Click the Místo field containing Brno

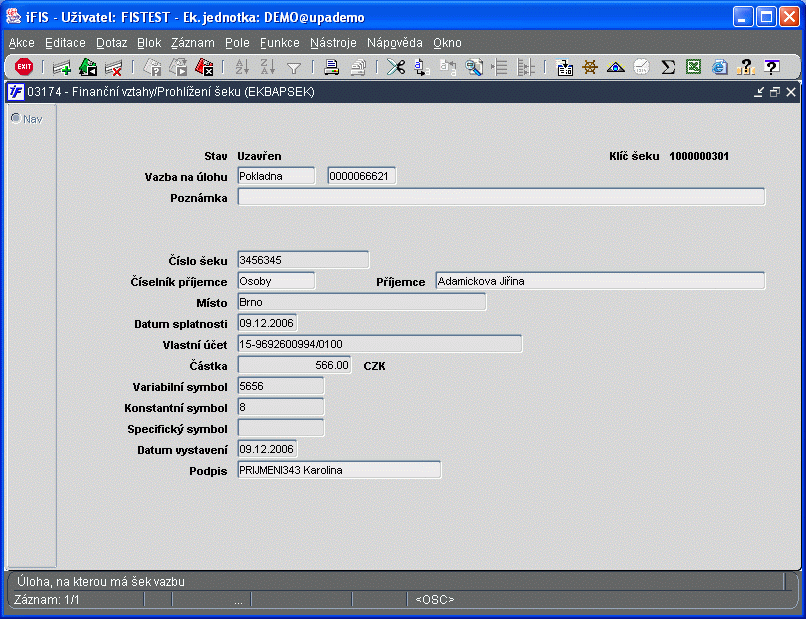(x=362, y=302)
